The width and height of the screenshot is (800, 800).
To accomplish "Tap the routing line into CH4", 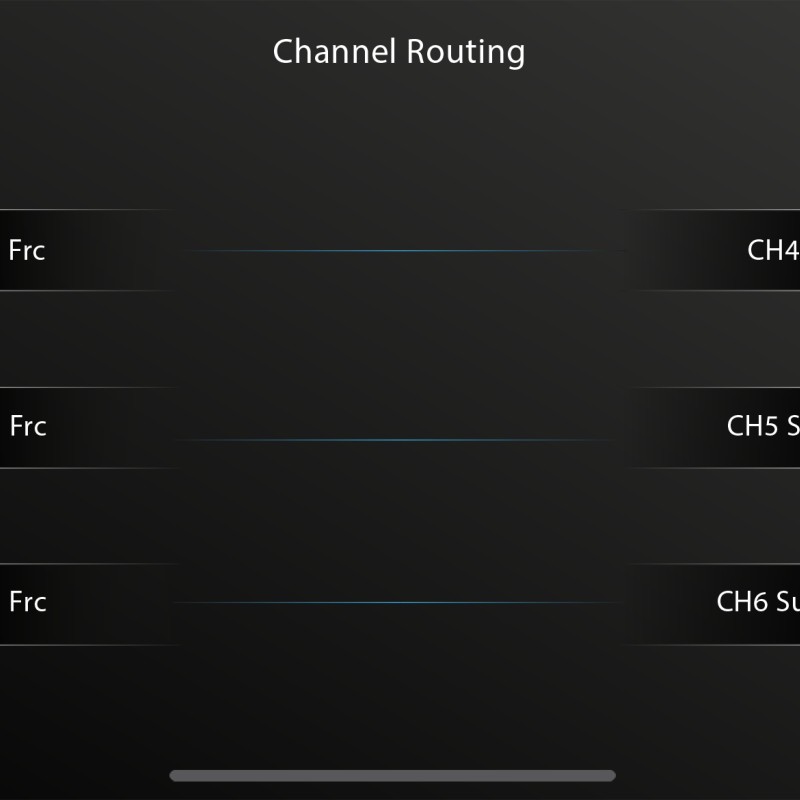I will pos(400,251).
